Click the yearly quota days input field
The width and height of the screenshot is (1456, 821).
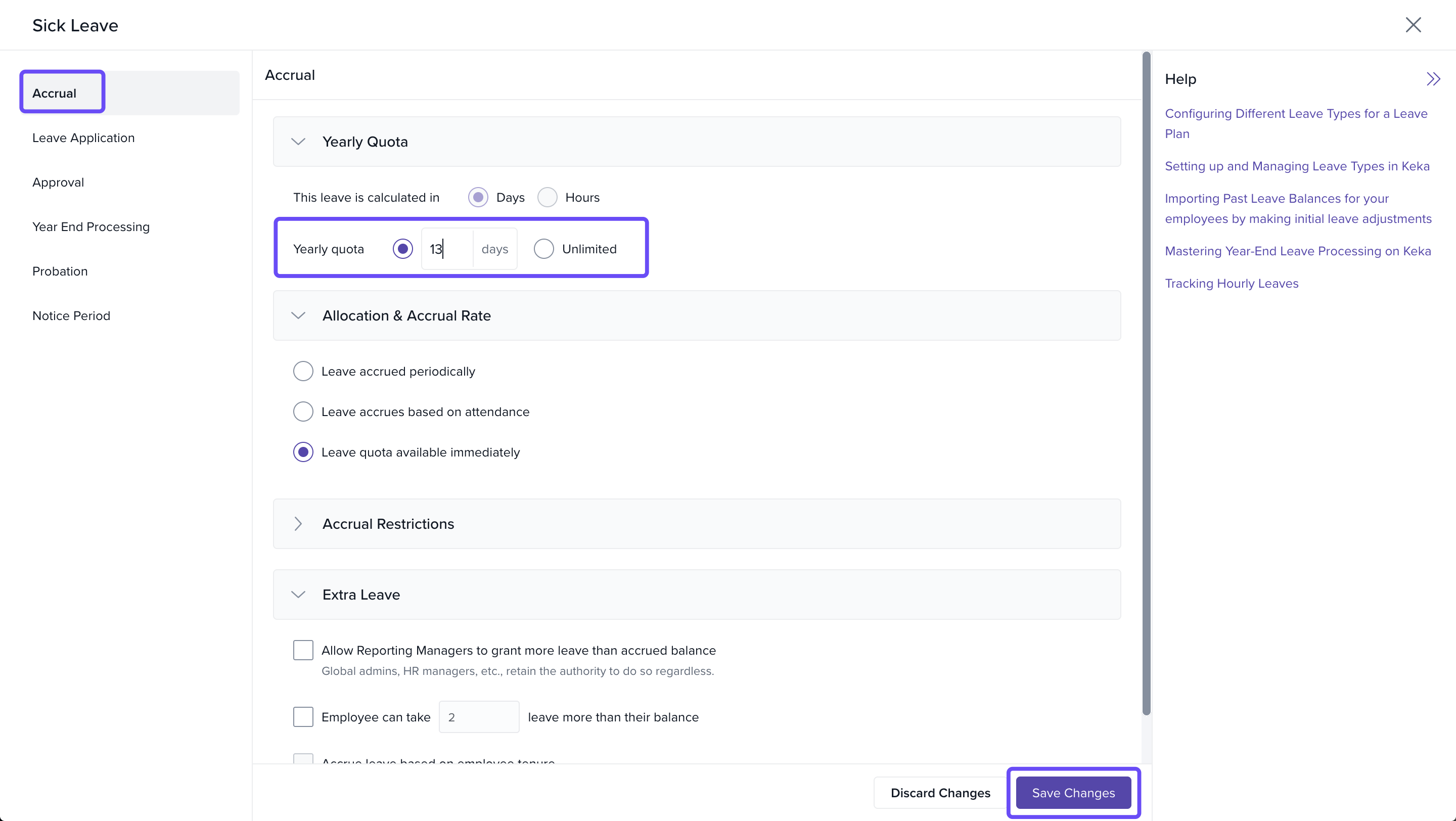point(447,249)
